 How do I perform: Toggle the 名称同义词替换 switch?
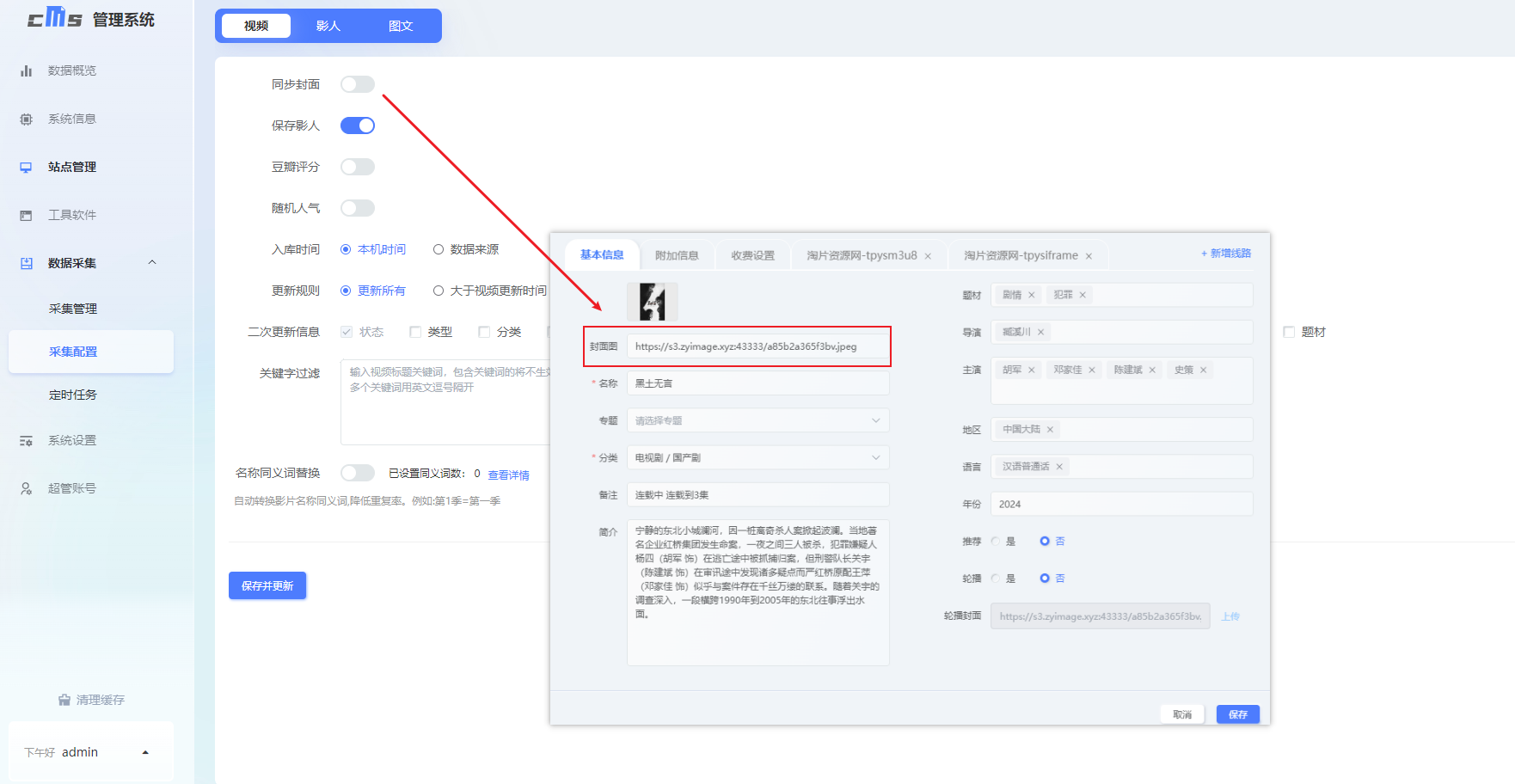pyautogui.click(x=358, y=473)
